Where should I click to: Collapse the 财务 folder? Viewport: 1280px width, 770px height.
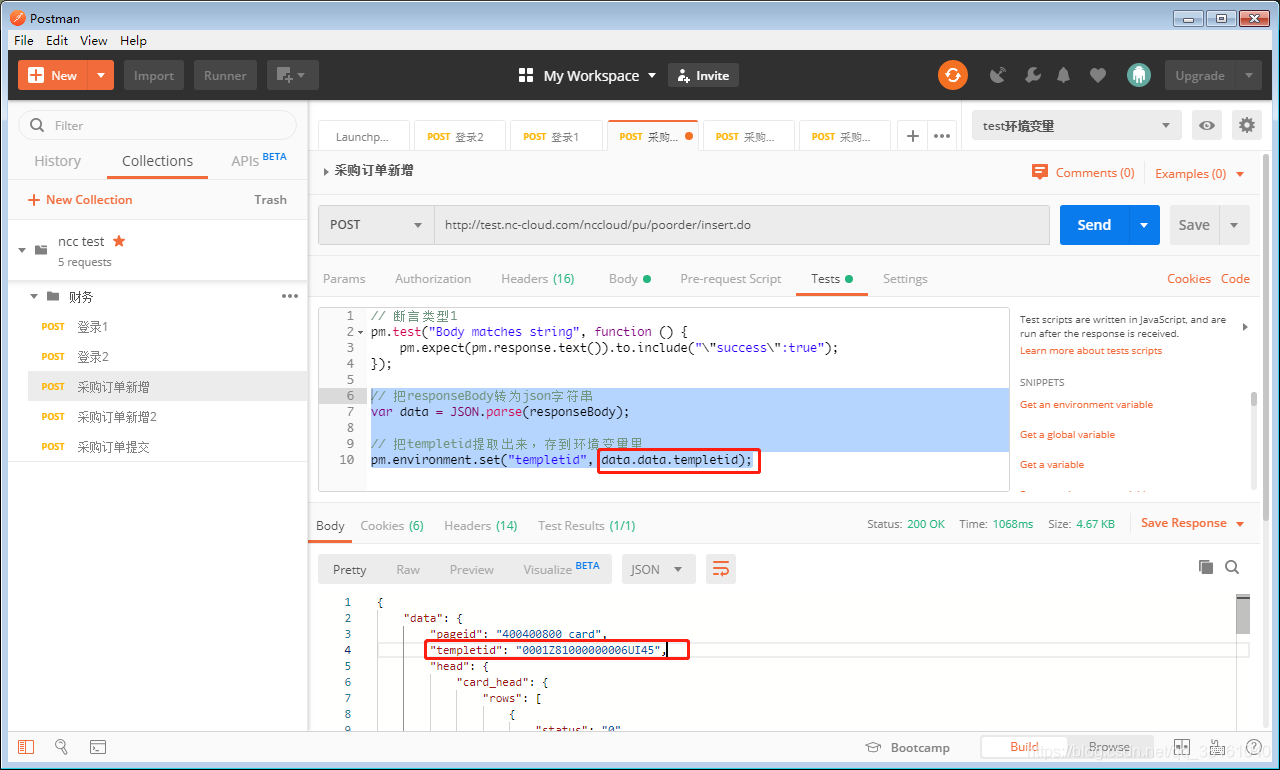click(x=34, y=296)
